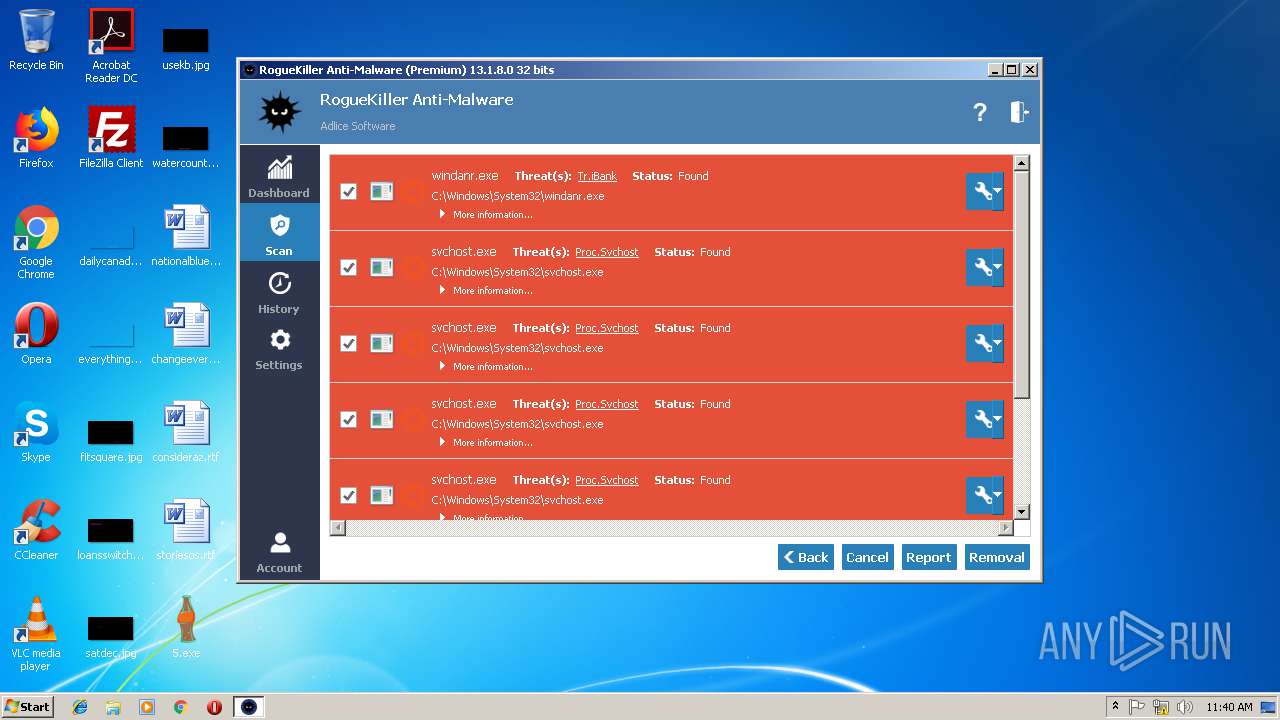The image size is (1280, 720).
Task: Expand More information under the first svchost.exe
Action: point(486,290)
